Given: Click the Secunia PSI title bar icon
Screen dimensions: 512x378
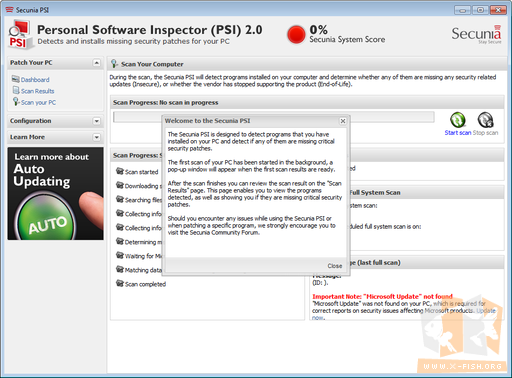Looking at the screenshot, I should click(9, 10).
